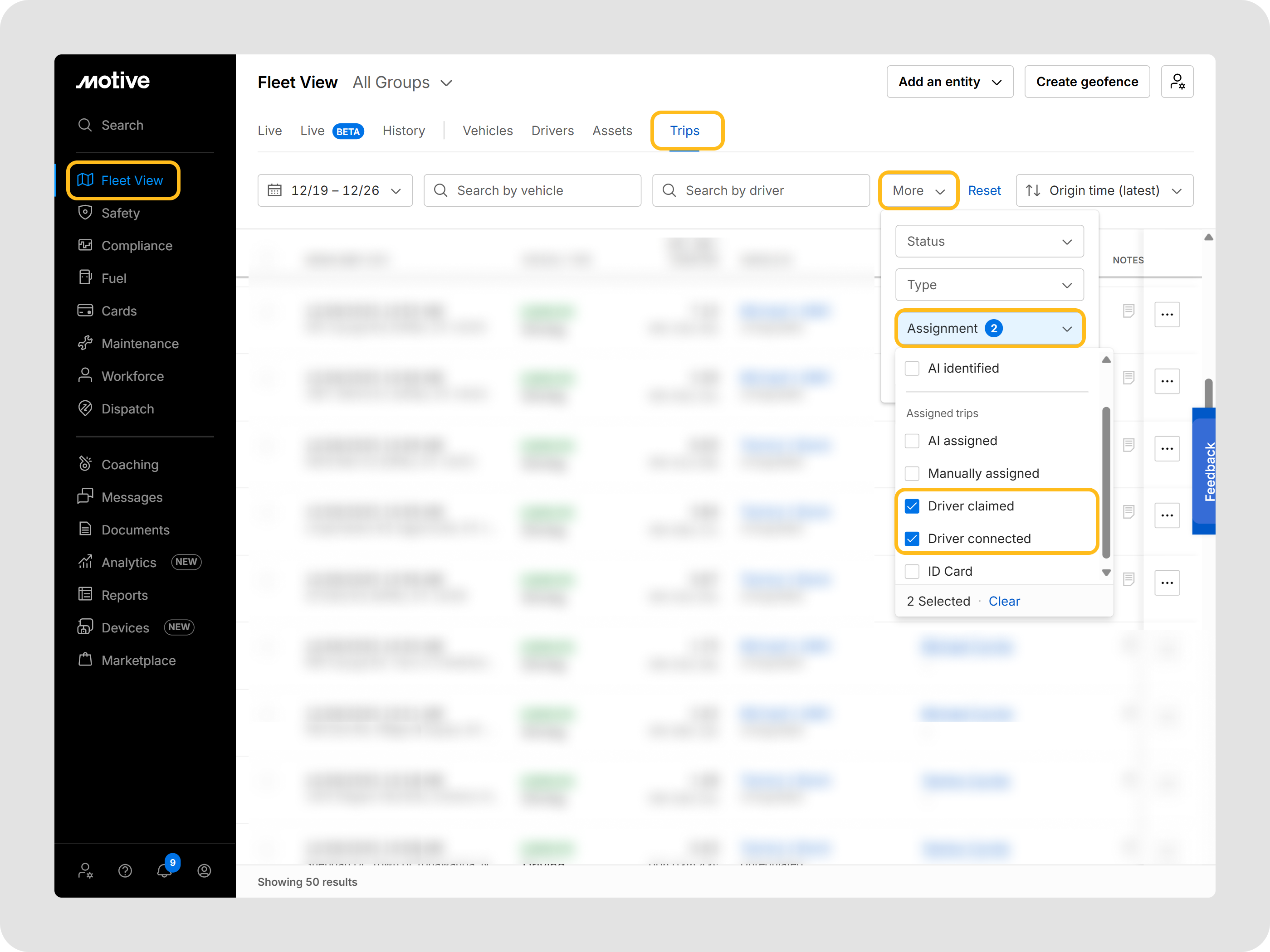Open Dispatch from the sidebar

pyautogui.click(x=127, y=408)
